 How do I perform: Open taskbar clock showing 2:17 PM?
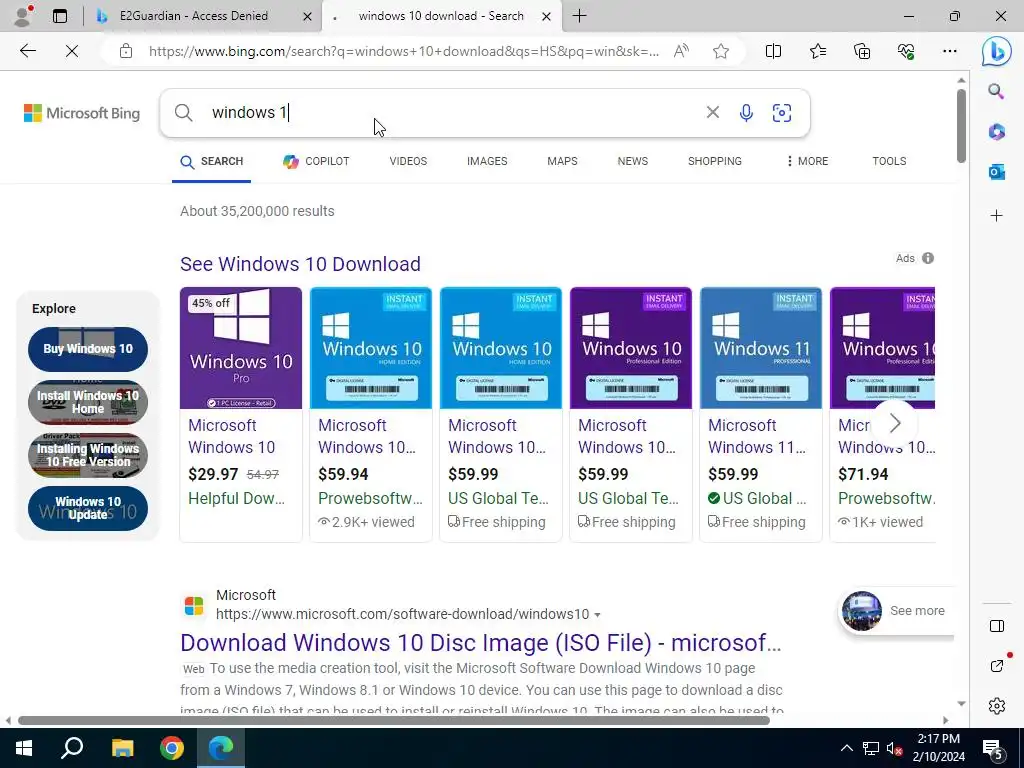[x=939, y=748]
